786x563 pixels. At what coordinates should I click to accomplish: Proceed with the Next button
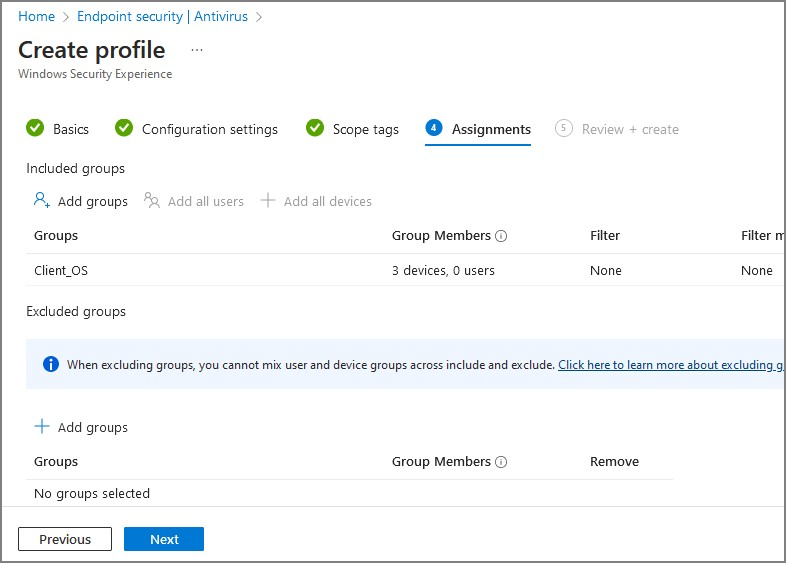point(164,539)
